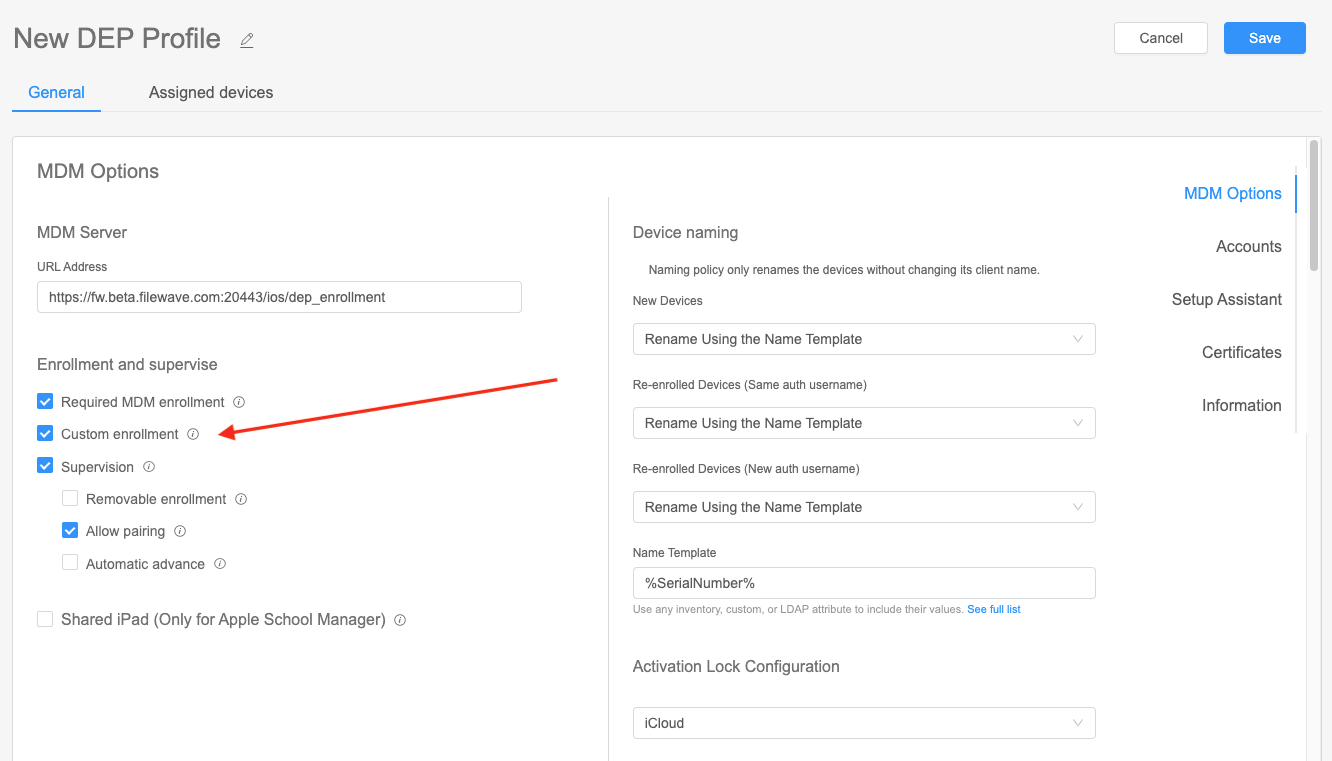Click the New DEP Profile title
Viewport: 1332px width, 761px height.
click(117, 39)
